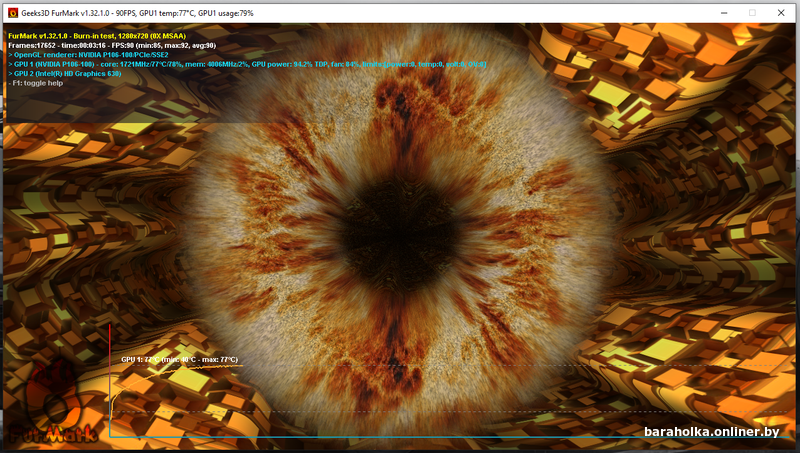Click the dark center of the furry ring
The width and height of the screenshot is (800, 453).
tap(398, 225)
